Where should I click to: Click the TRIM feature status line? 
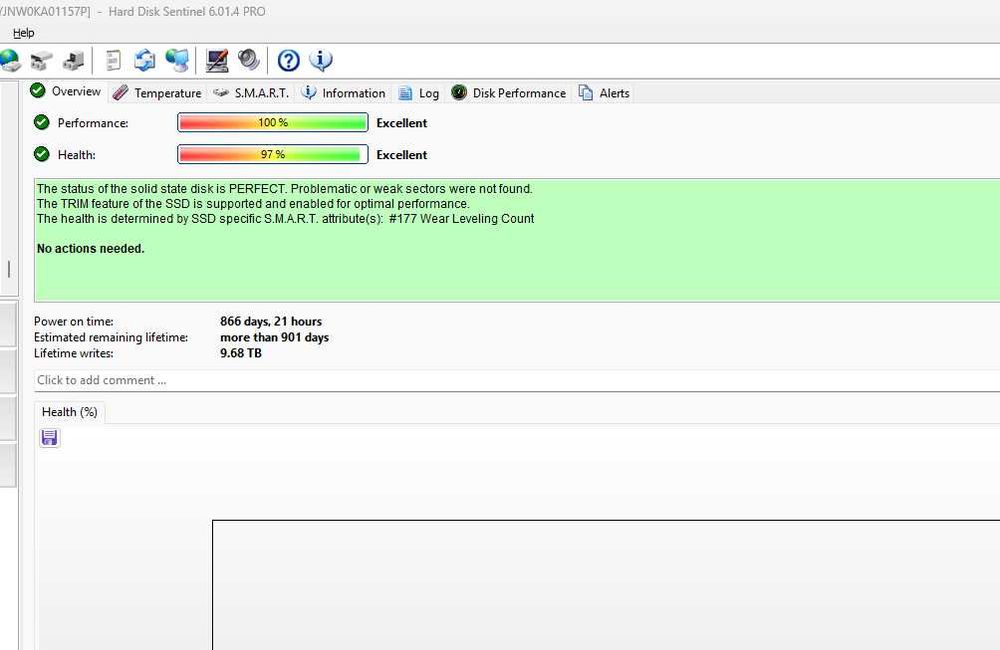tap(253, 204)
